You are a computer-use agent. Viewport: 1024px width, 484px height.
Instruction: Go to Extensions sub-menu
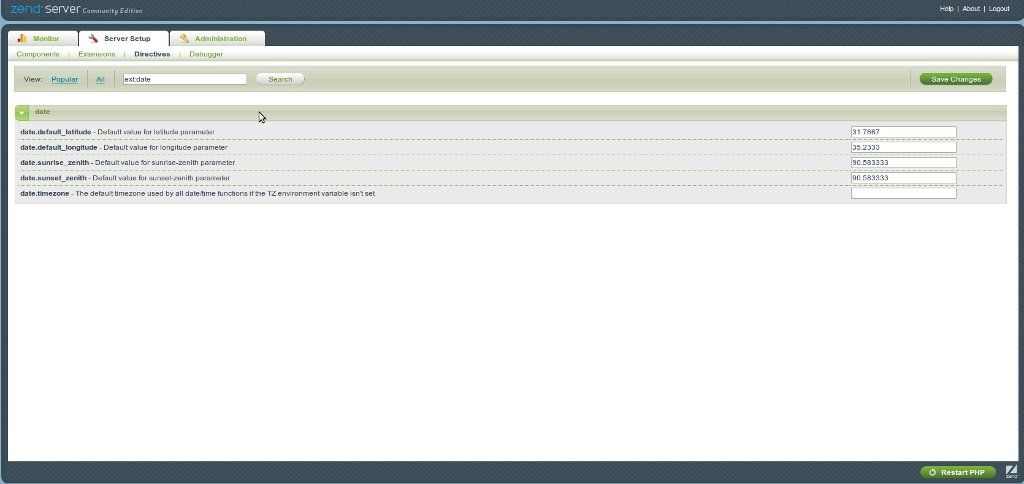[x=97, y=54]
